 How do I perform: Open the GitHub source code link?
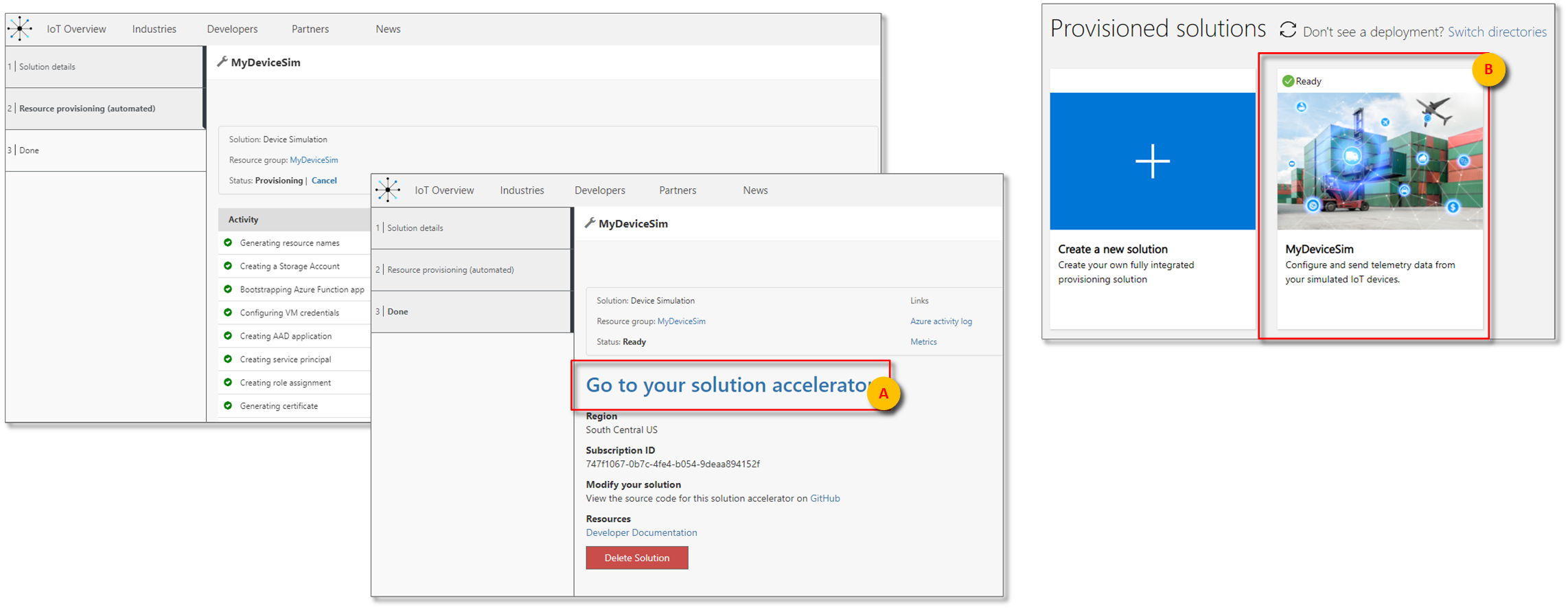tap(825, 498)
